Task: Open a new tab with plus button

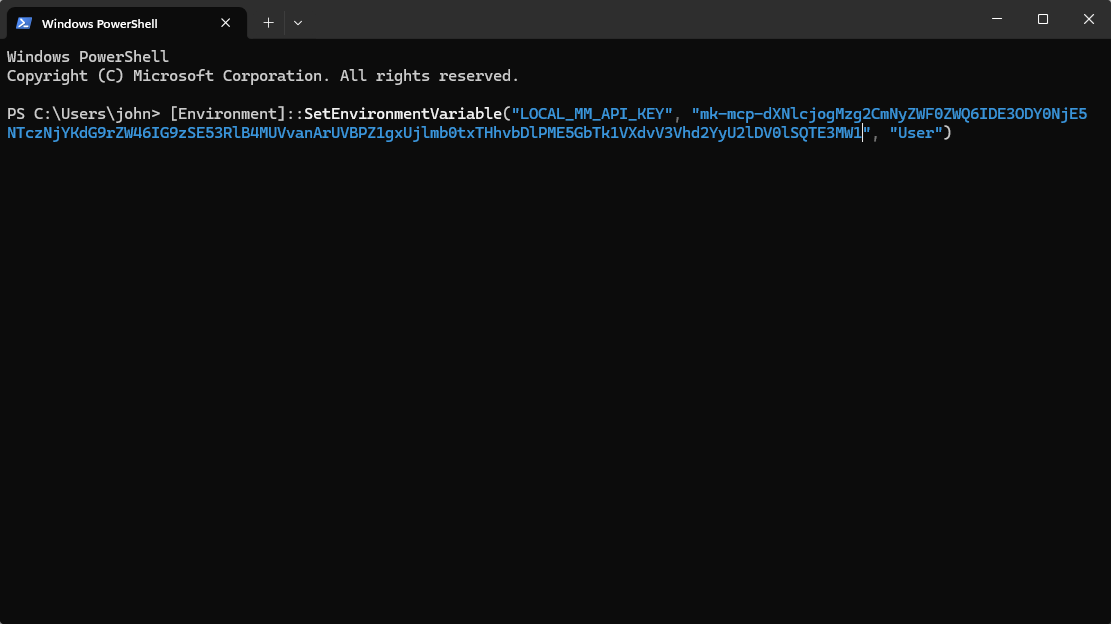Action: click(269, 23)
